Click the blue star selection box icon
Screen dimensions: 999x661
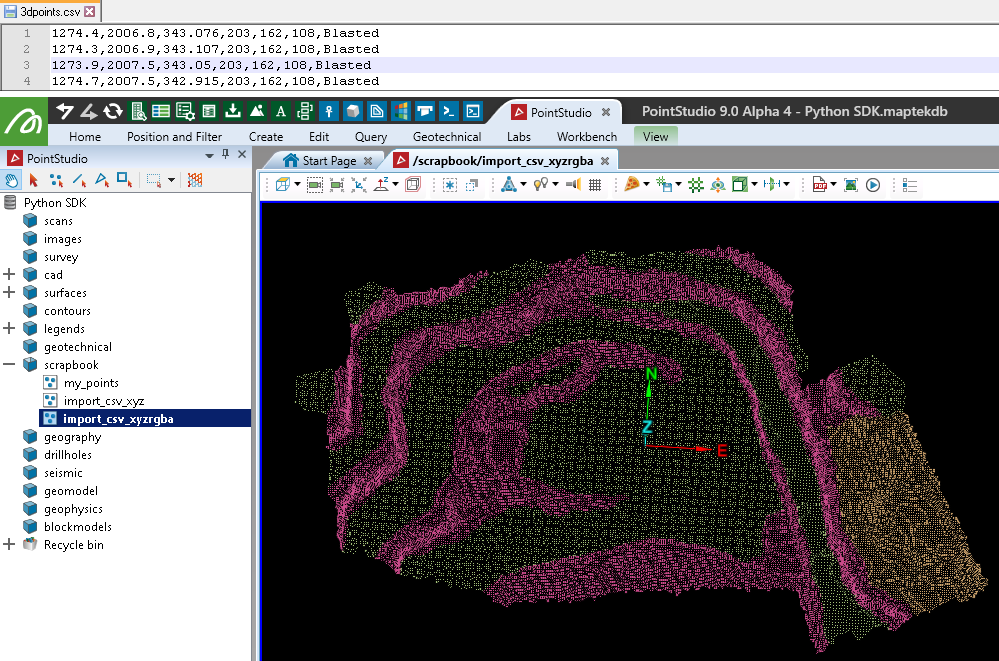click(450, 185)
